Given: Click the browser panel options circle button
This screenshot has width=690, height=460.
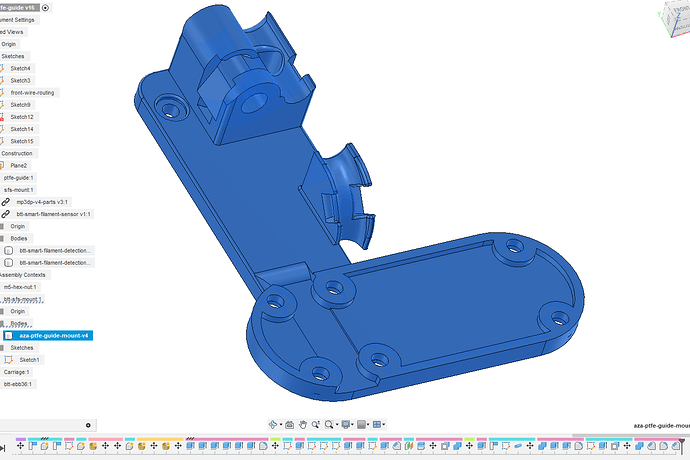Looking at the screenshot, I should point(88,425).
